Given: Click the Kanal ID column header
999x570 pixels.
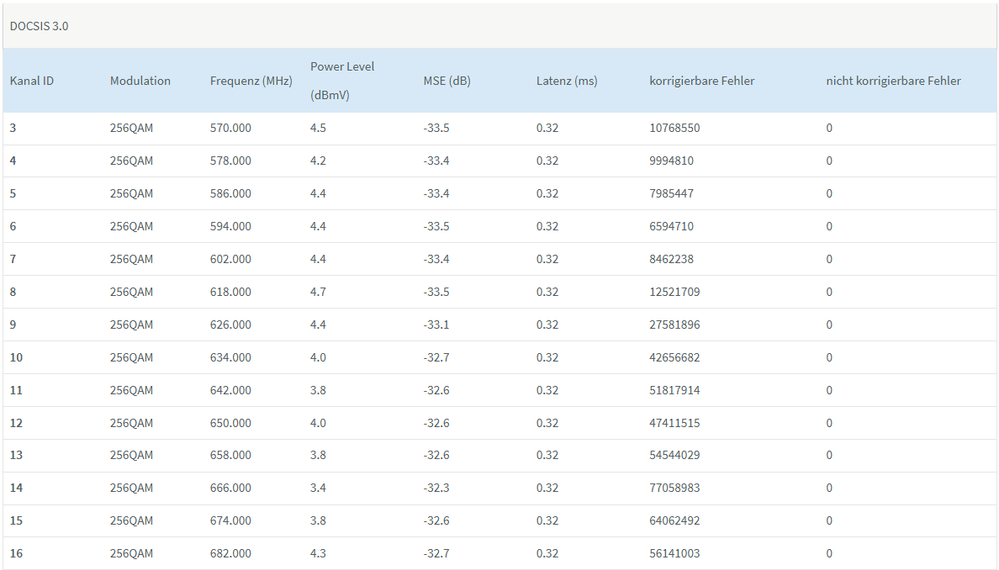Looking at the screenshot, I should 32,81.
